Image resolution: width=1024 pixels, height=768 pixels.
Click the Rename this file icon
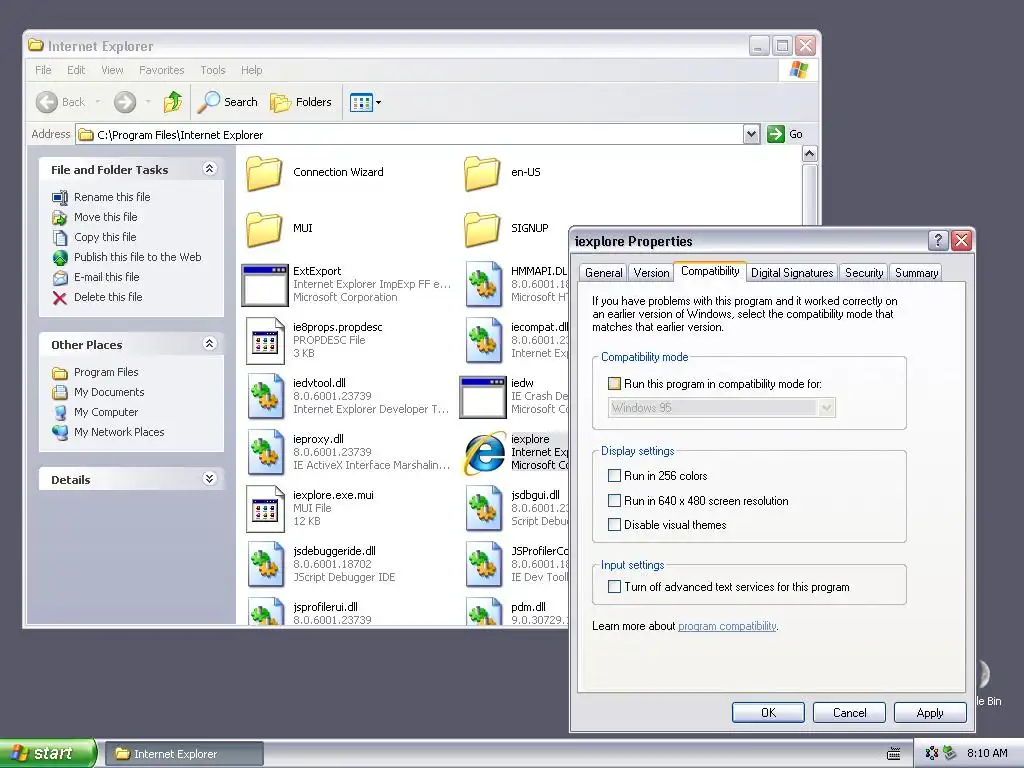(x=59, y=197)
